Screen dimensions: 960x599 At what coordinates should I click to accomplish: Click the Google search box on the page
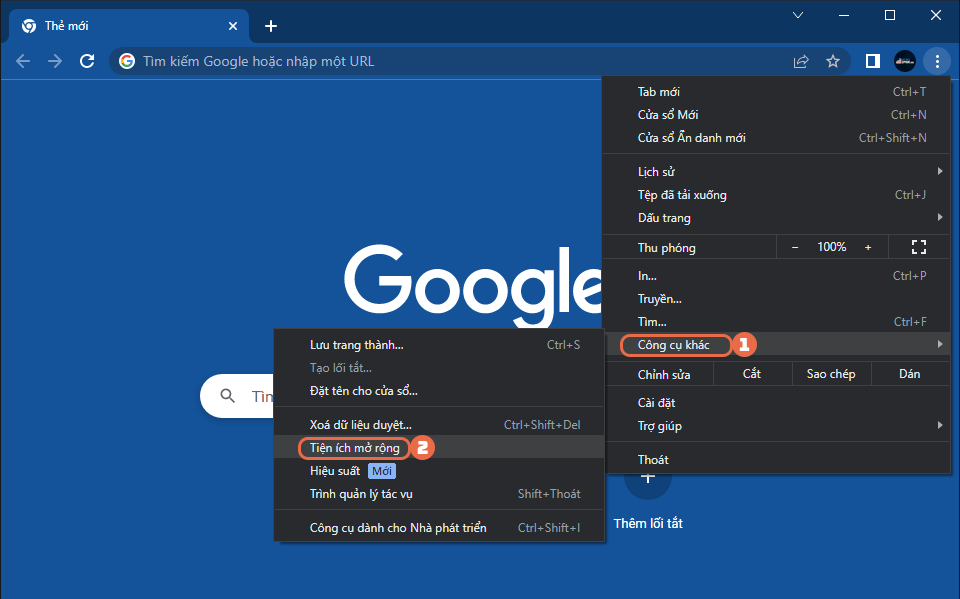236,396
